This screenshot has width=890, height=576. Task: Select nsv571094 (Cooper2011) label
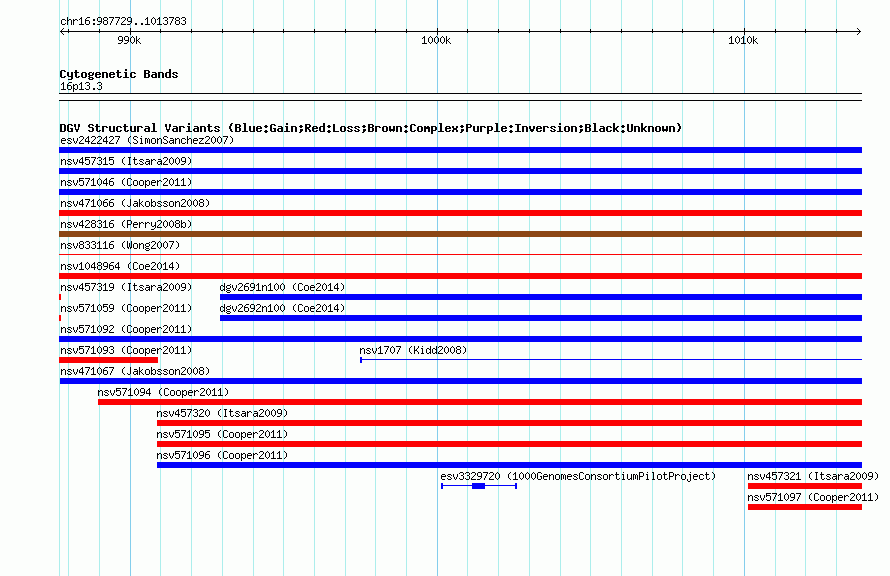point(163,392)
